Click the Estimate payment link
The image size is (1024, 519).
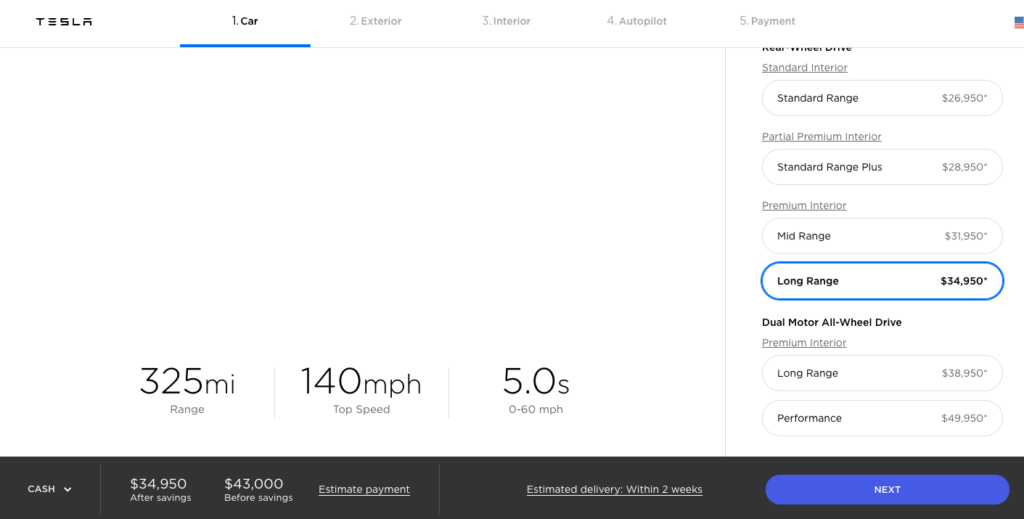364,490
